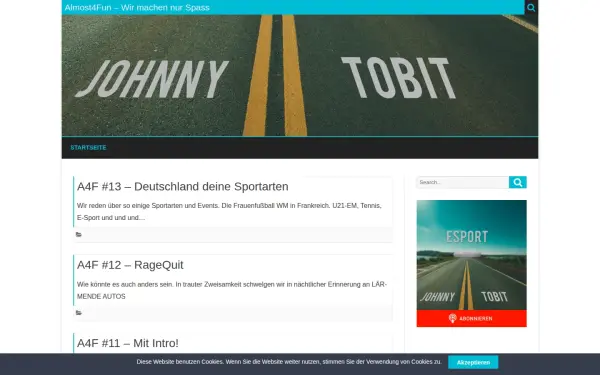Viewport: 600px width, 375px height.
Task: Open site title Almost4Fun – Wir machen nur Spass
Action: click(137, 7)
